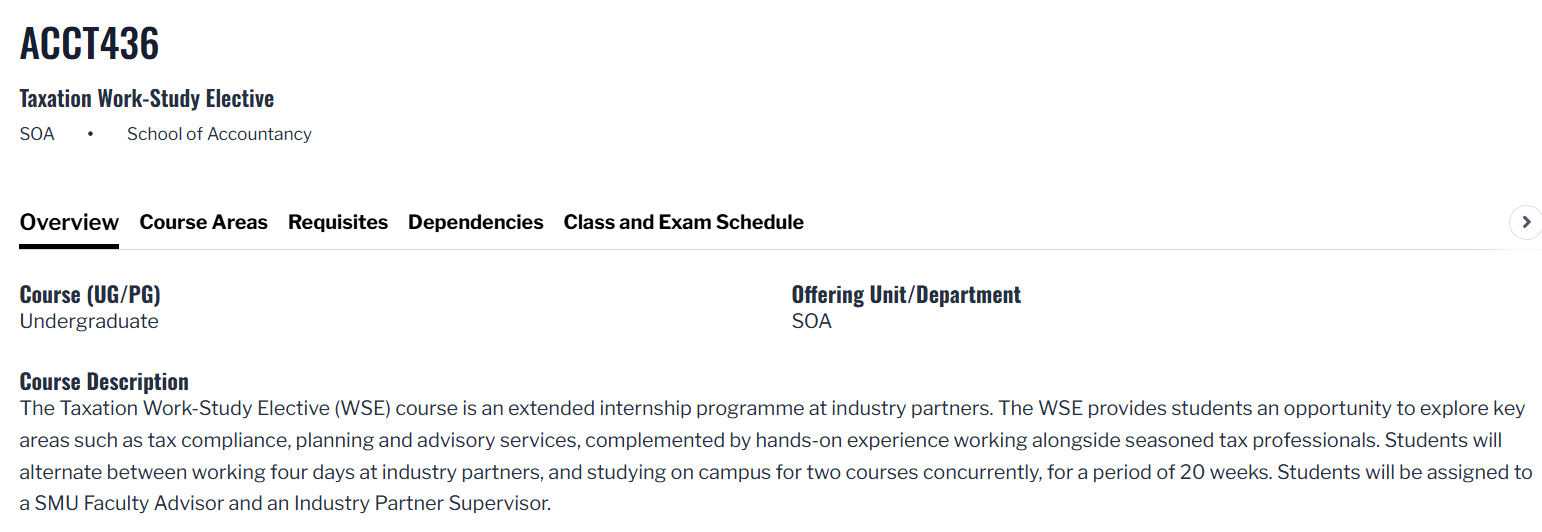This screenshot has height=532, width=1542.
Task: Click the 'tax compliance' line of the description
Action: pos(760,440)
